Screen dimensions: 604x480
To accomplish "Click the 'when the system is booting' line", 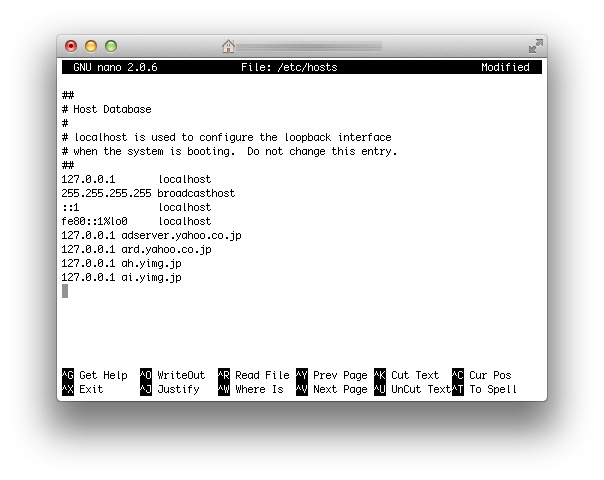I will [229, 151].
